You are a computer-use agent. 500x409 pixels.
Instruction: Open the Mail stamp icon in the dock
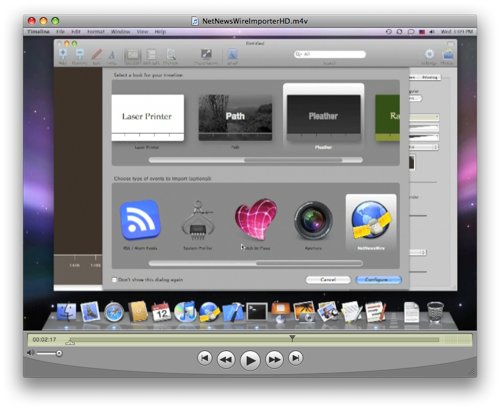tap(90, 312)
